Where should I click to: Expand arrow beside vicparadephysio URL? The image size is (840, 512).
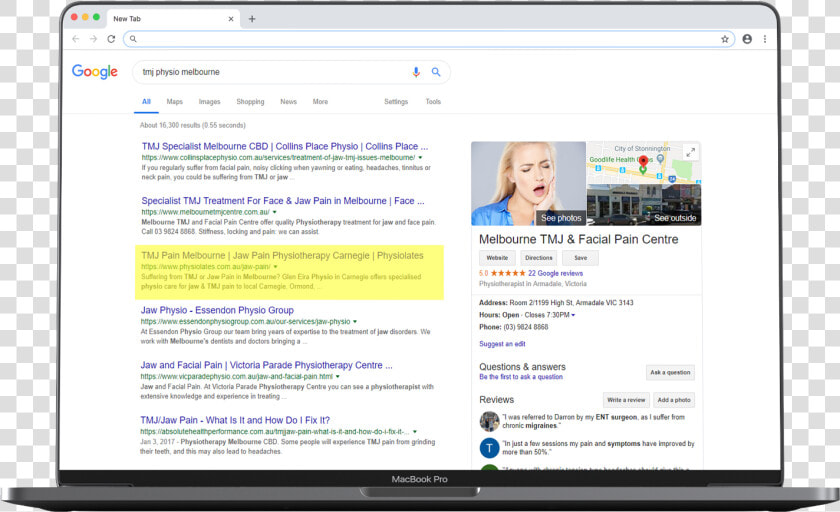[x=338, y=377]
